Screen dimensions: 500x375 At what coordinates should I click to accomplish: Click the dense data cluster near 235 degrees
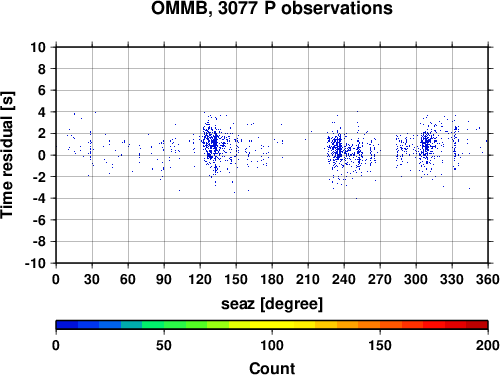pos(337,148)
